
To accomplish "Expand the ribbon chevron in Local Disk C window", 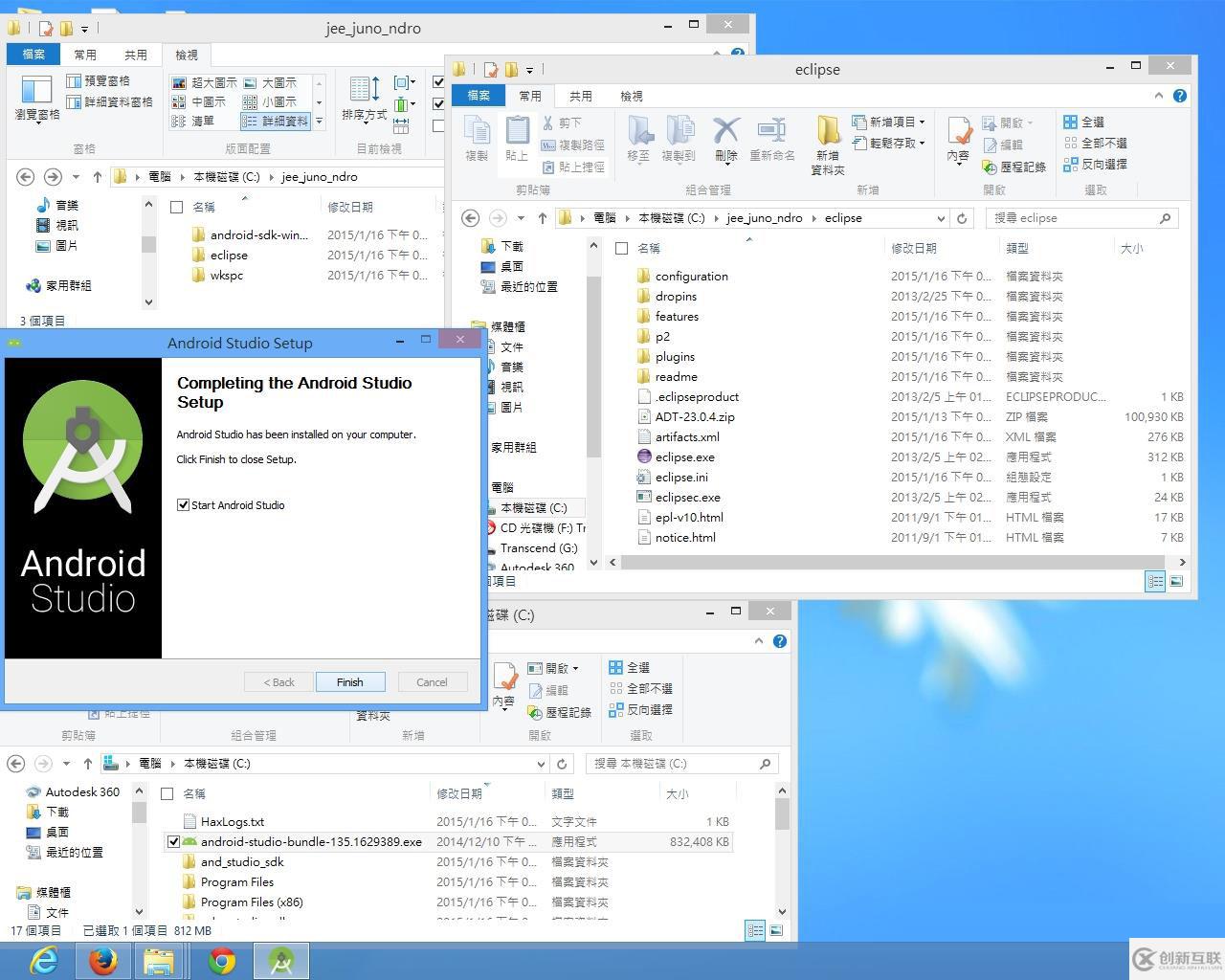I will click(759, 641).
